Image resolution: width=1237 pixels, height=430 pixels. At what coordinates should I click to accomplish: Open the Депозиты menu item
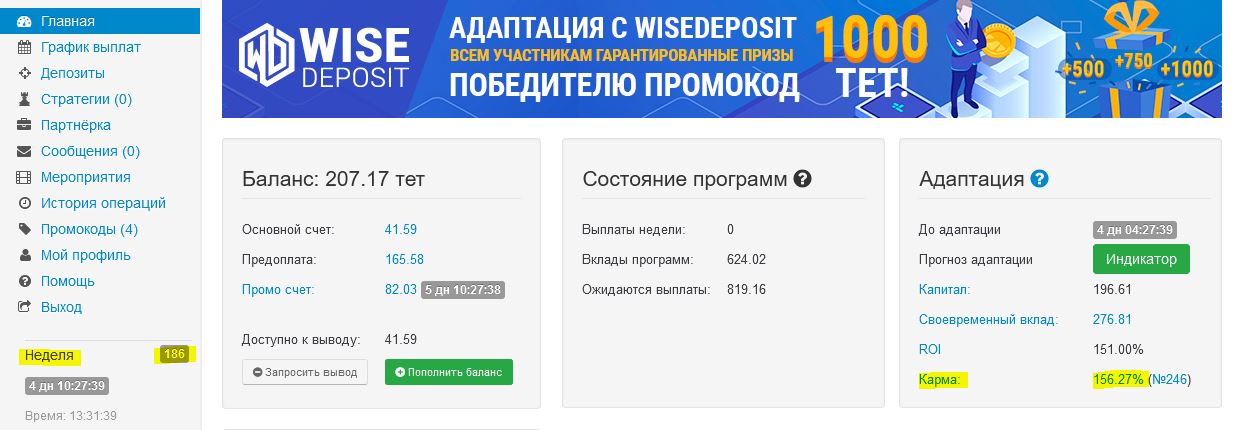pyautogui.click(x=72, y=73)
